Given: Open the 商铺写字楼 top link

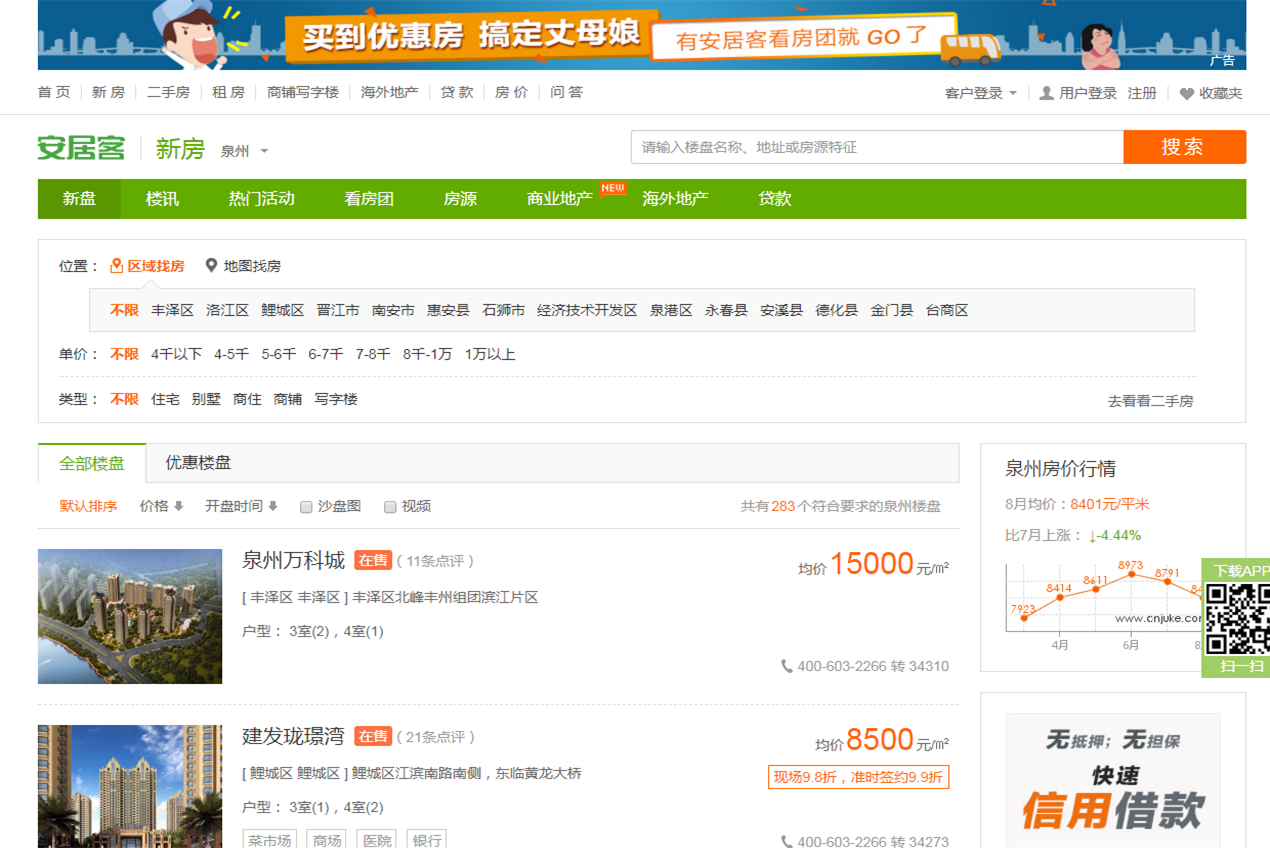Looking at the screenshot, I should pyautogui.click(x=303, y=92).
